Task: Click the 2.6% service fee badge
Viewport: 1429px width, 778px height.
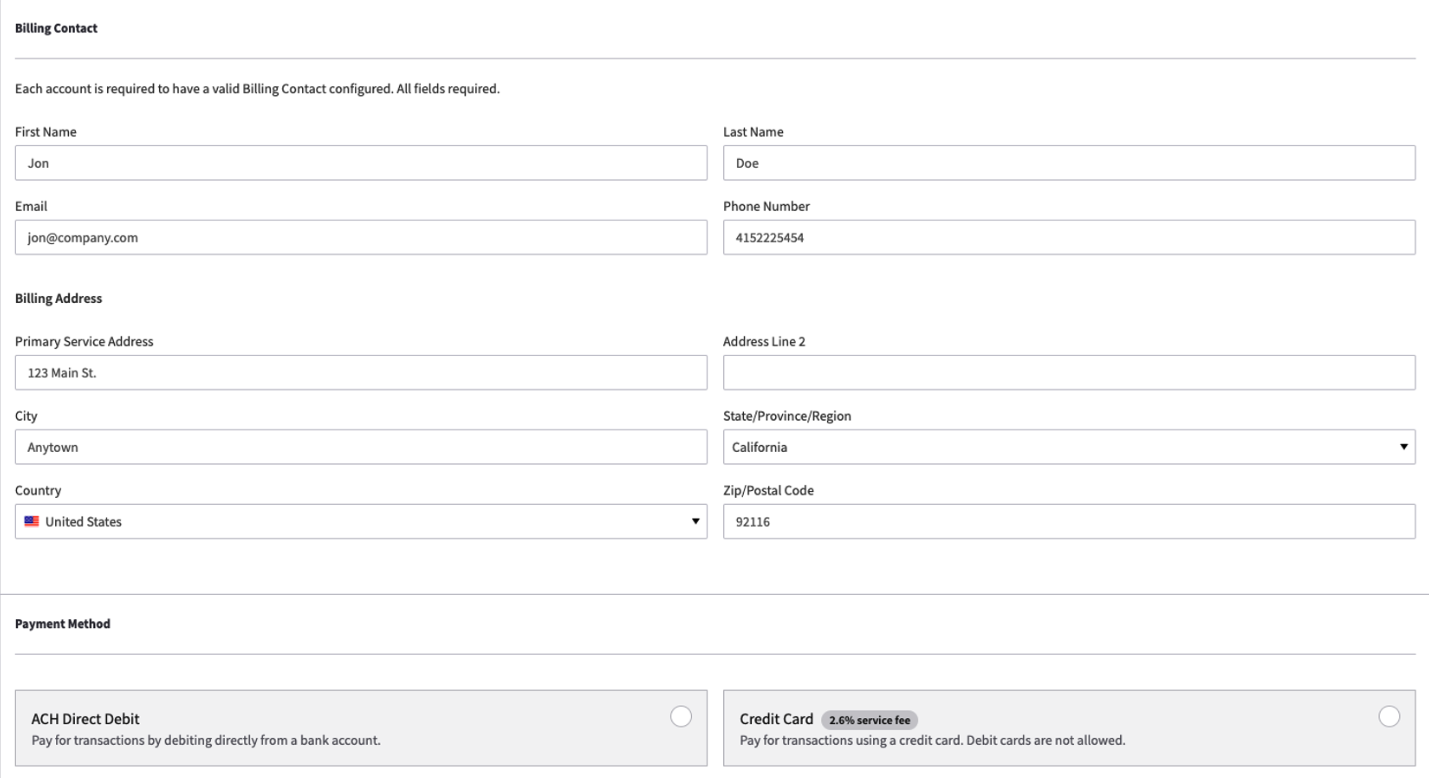Action: 870,719
